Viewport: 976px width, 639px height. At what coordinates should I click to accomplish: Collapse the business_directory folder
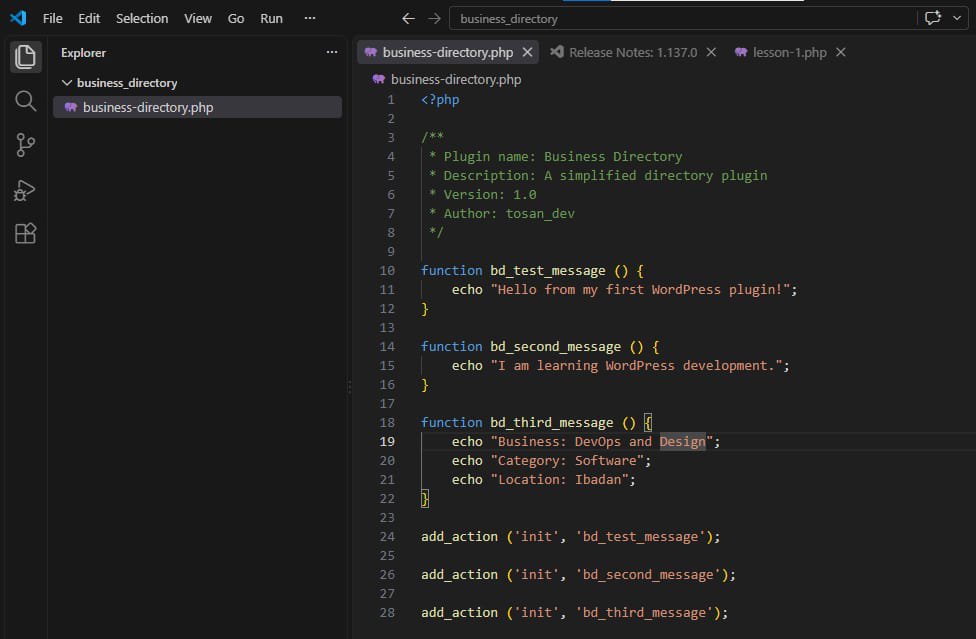pyautogui.click(x=67, y=83)
